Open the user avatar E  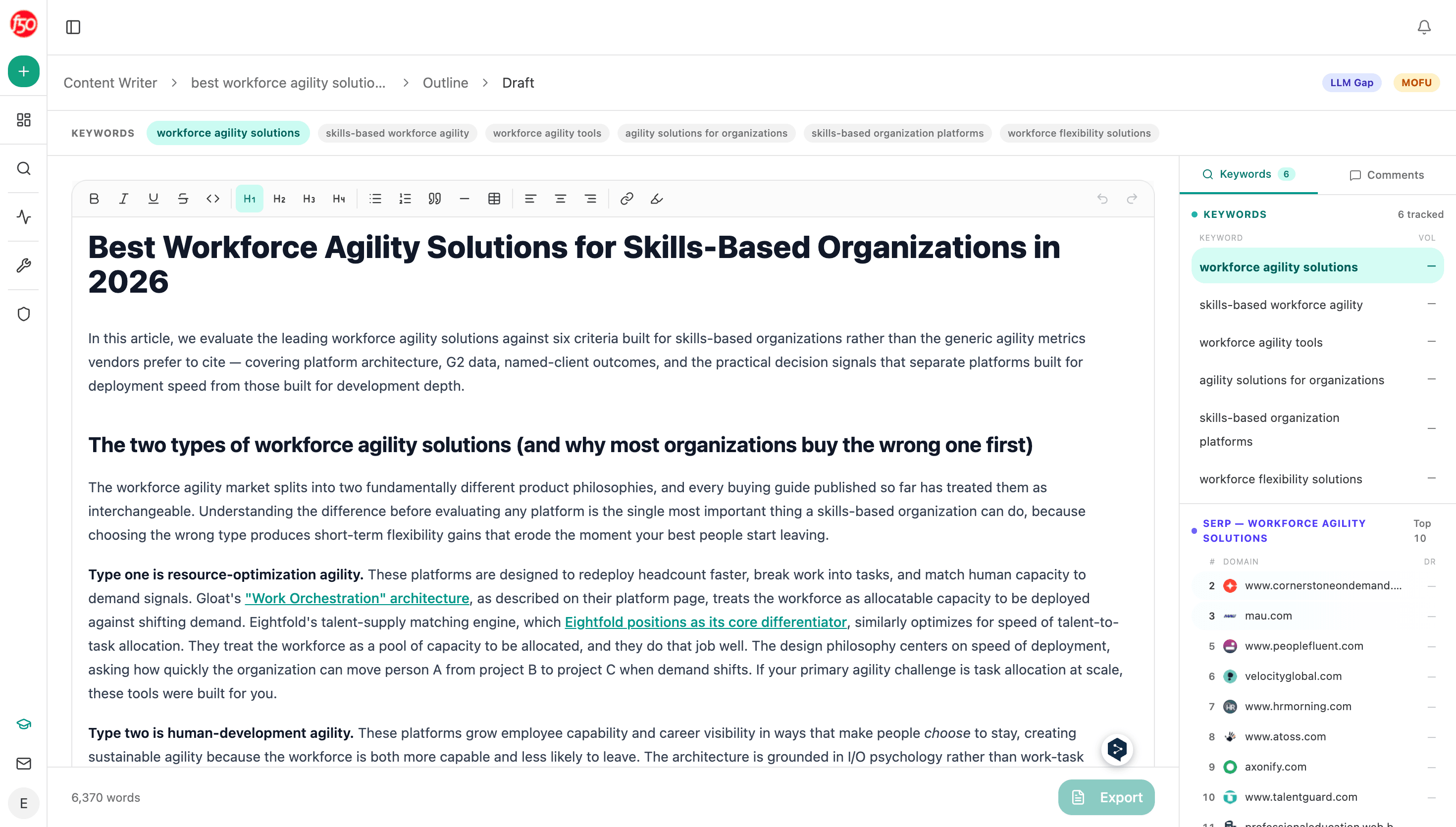pyautogui.click(x=23, y=803)
